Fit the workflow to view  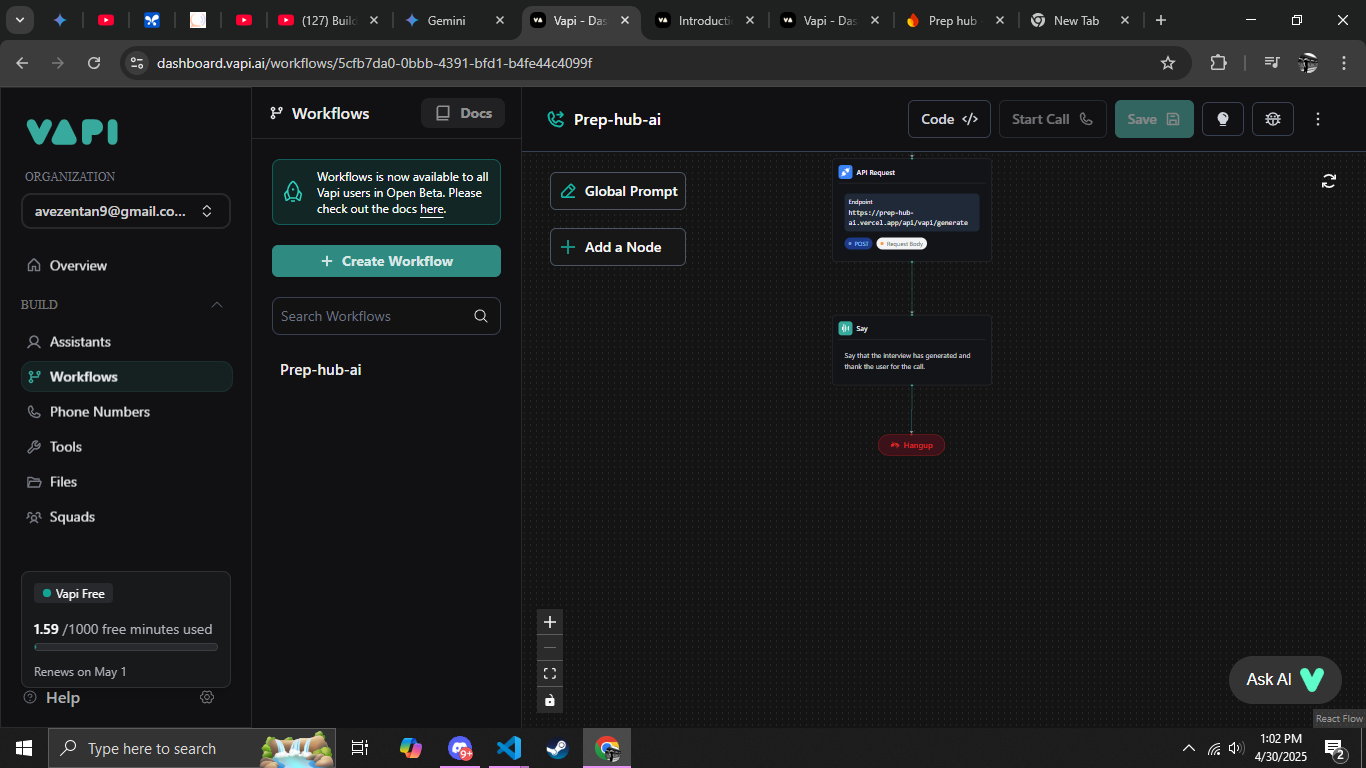549,674
